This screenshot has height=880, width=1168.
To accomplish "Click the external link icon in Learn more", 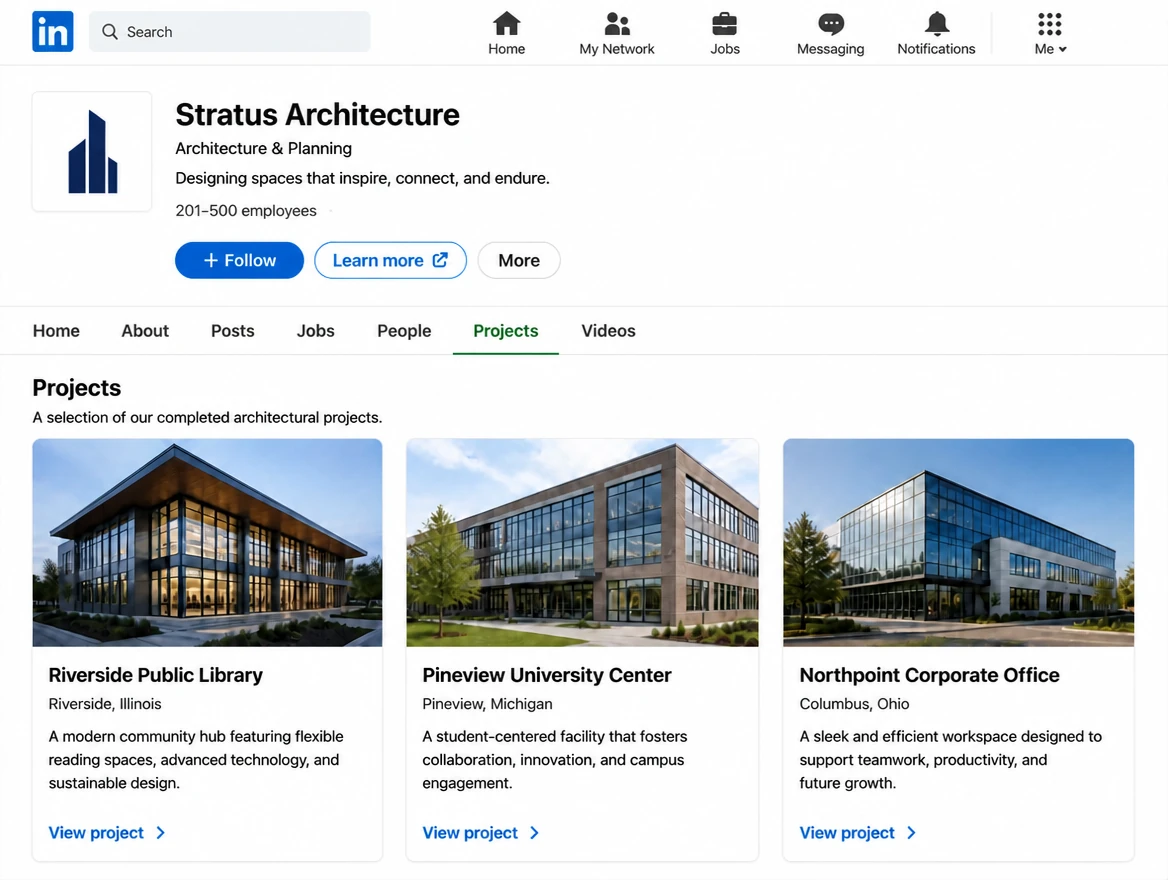I will pyautogui.click(x=440, y=260).
